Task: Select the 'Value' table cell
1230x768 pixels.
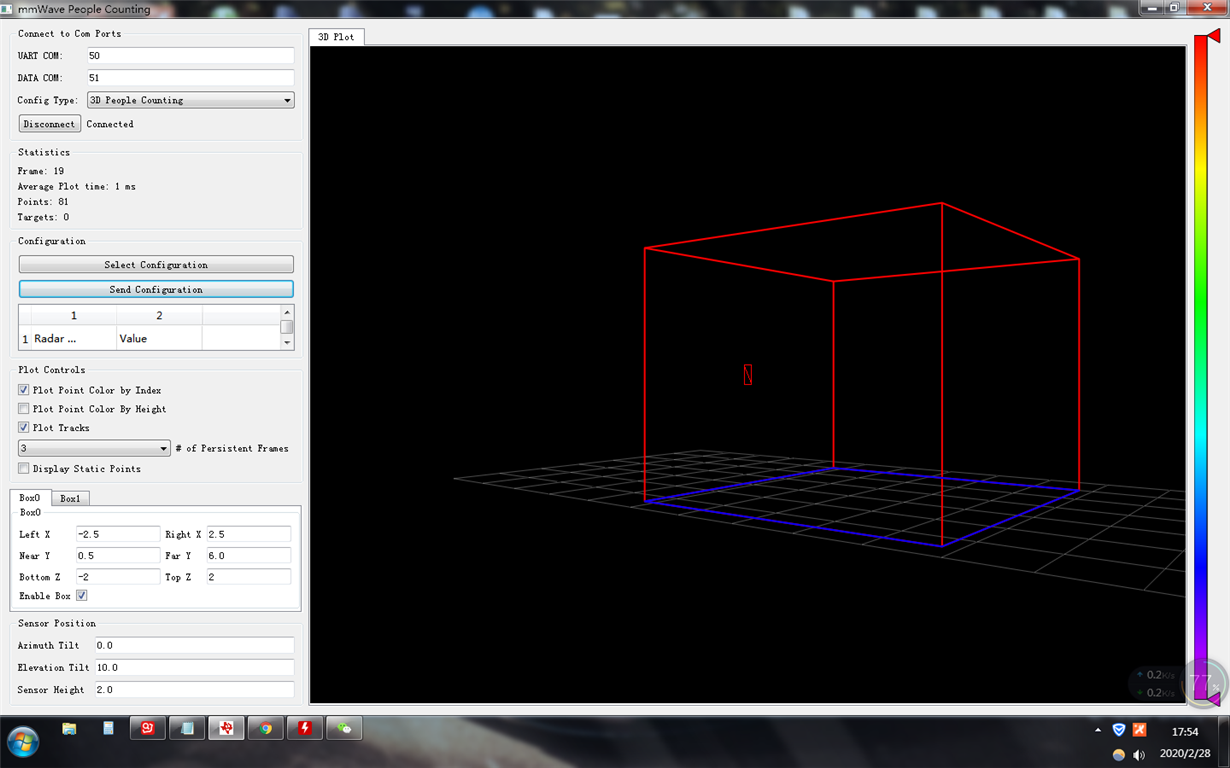Action: (x=159, y=339)
